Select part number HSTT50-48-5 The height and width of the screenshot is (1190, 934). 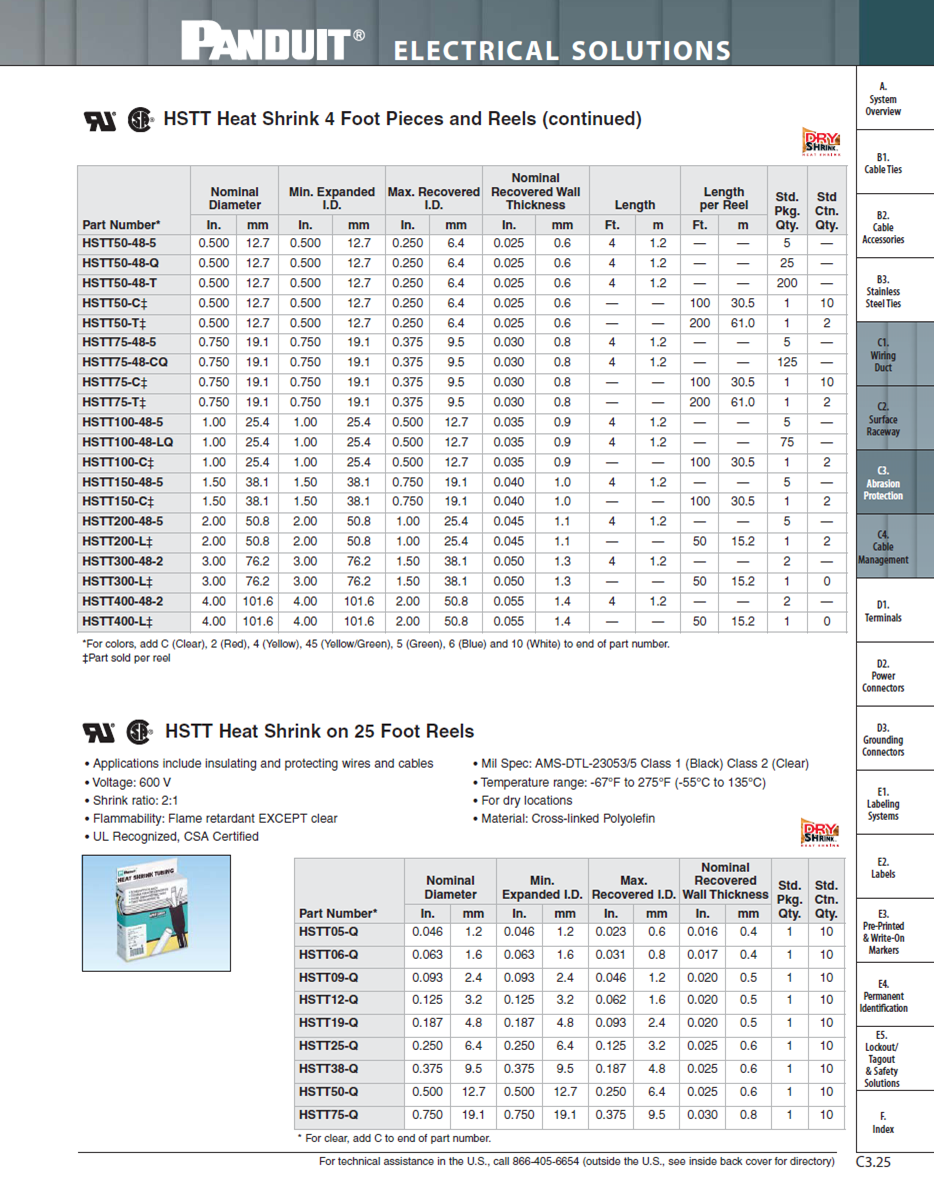point(119,244)
